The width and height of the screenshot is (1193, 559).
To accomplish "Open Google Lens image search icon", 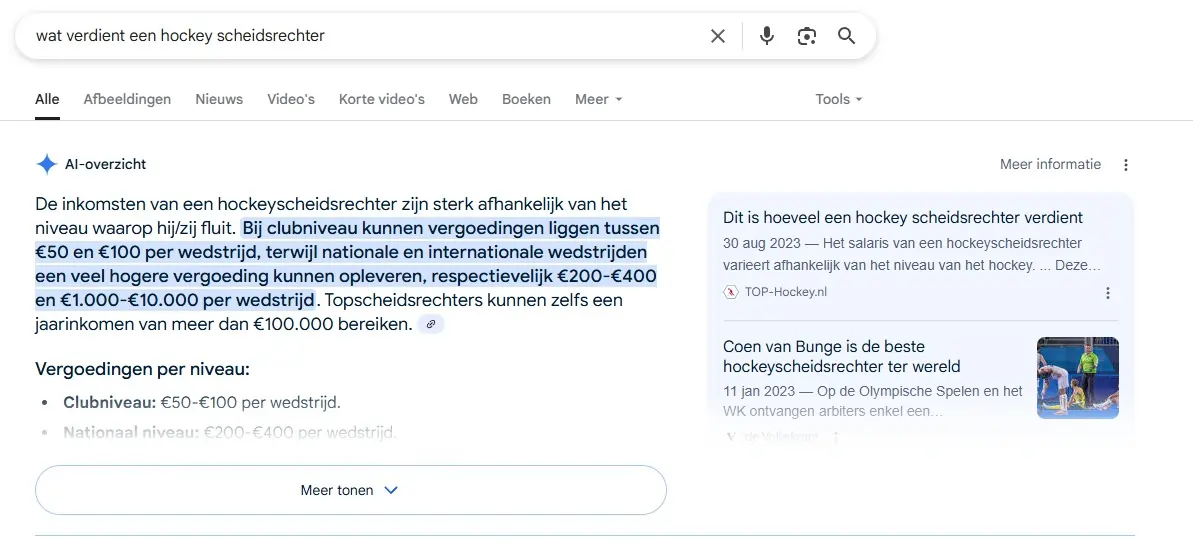I will point(807,36).
